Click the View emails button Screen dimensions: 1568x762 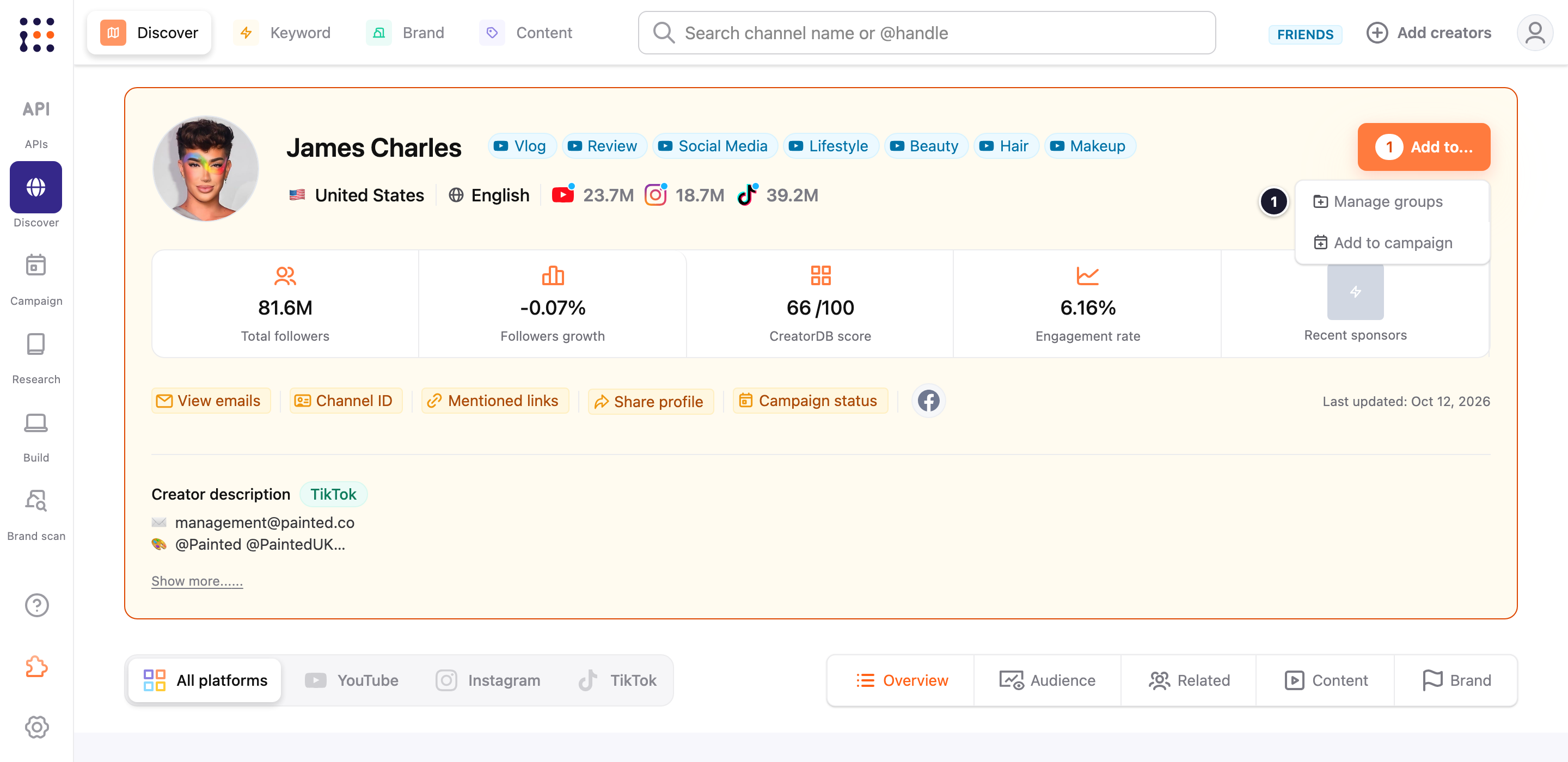click(211, 401)
